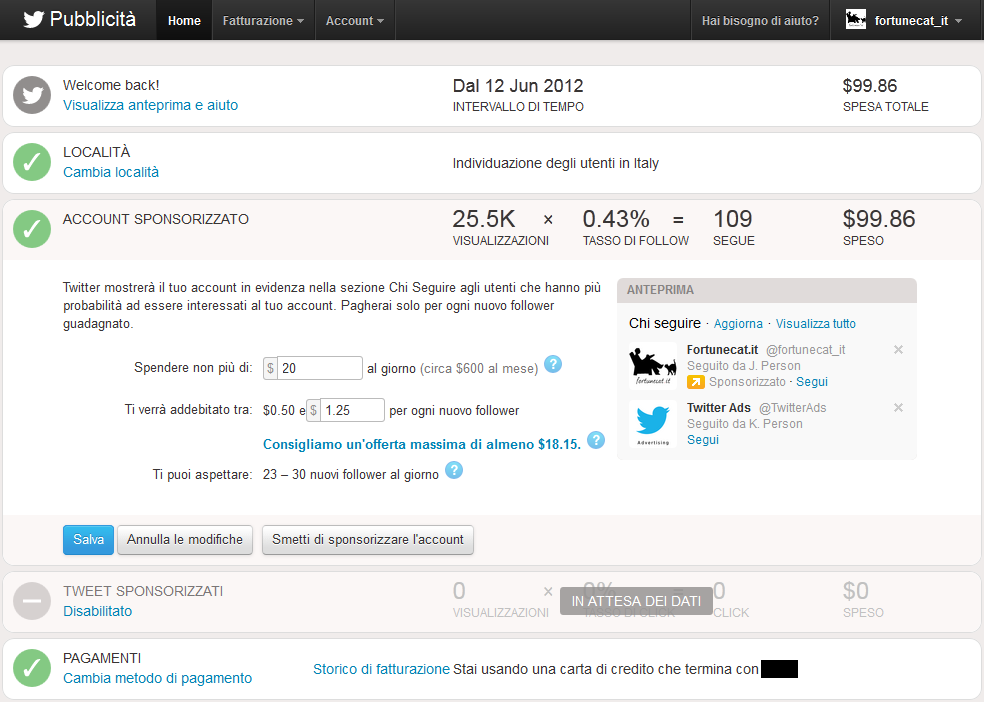
Task: Click Disabilitato under Tweet Sponsorizzati
Action: click(98, 611)
